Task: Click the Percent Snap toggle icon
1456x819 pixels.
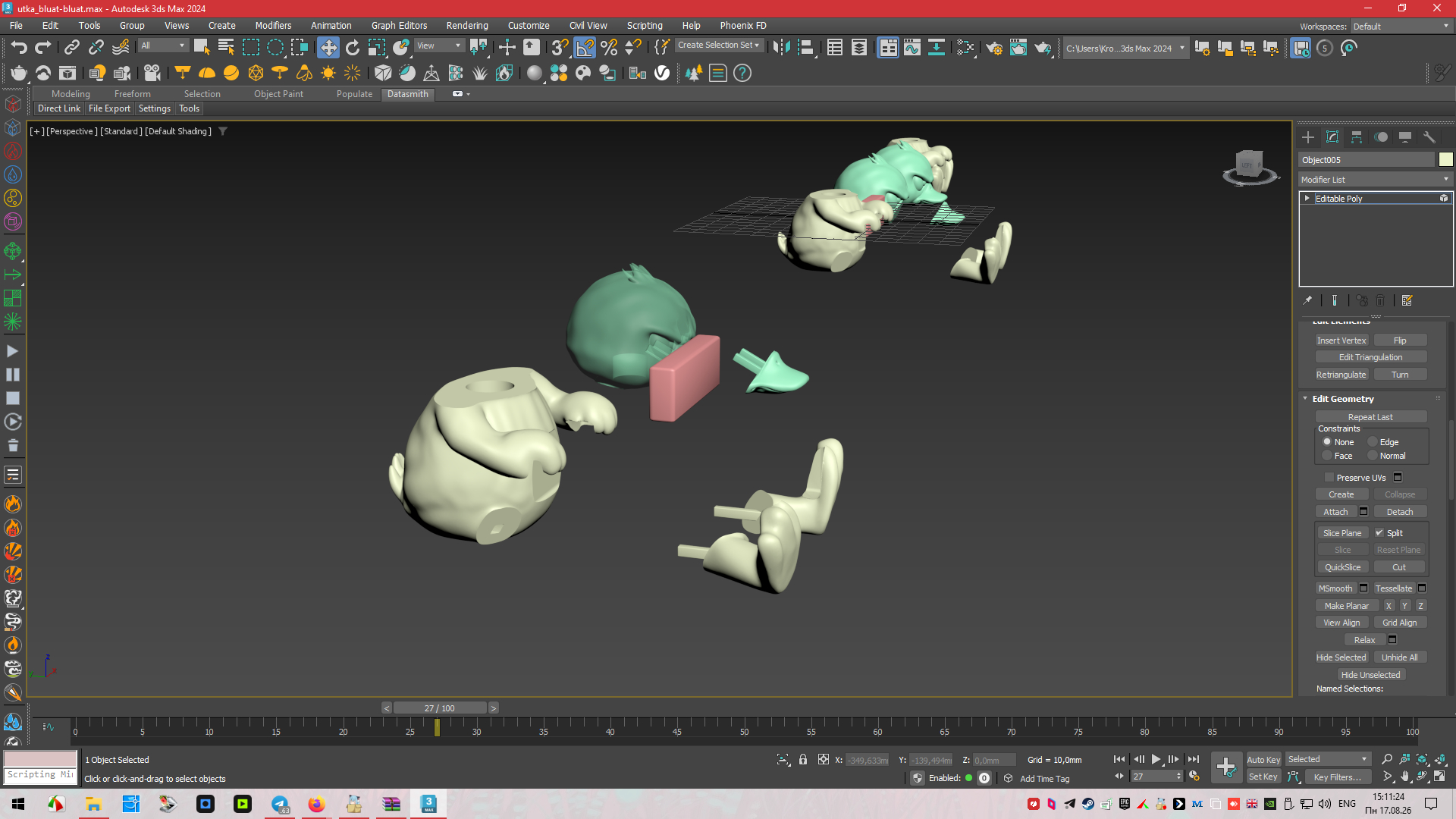Action: [609, 48]
